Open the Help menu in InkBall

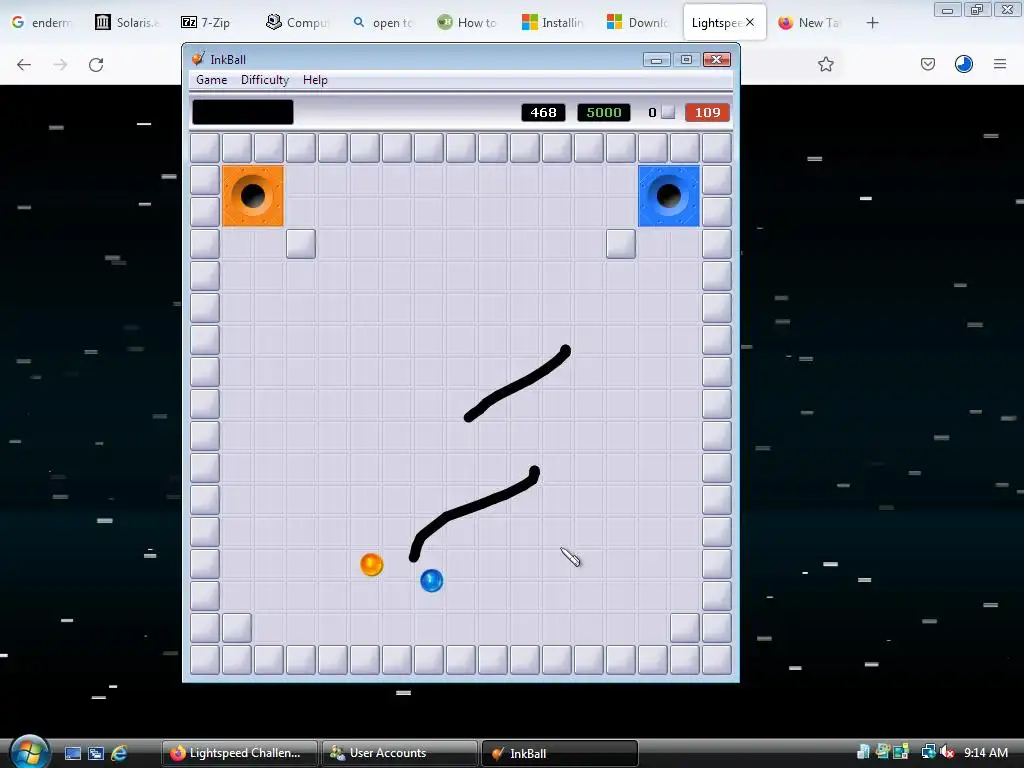pos(315,80)
